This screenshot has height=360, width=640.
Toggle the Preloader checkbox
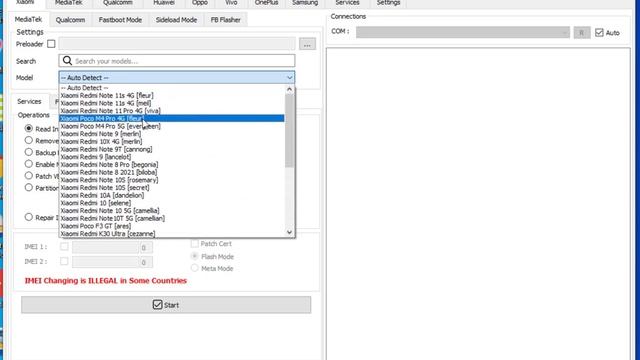pos(51,44)
